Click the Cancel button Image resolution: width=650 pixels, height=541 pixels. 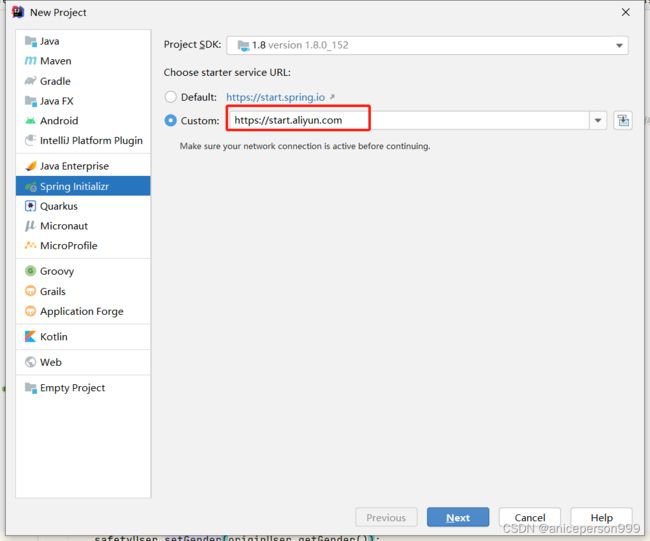pos(529,517)
